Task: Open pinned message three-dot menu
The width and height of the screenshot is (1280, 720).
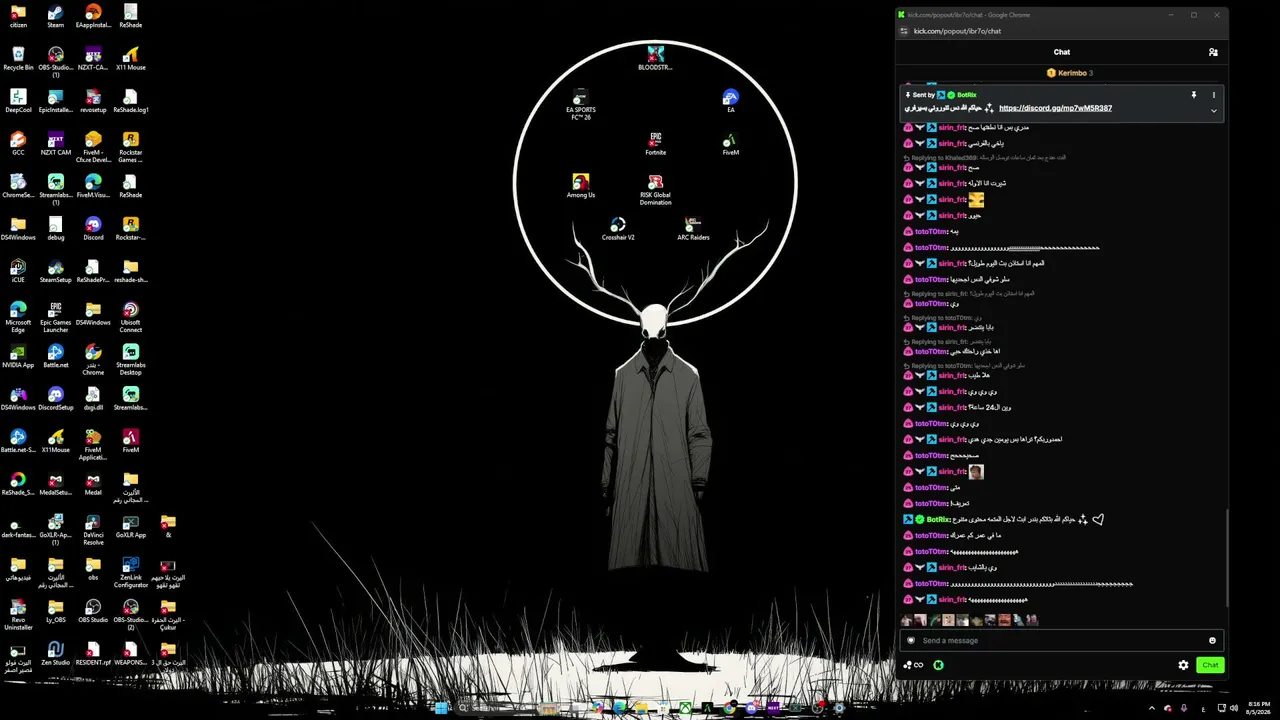Action: [x=1214, y=95]
